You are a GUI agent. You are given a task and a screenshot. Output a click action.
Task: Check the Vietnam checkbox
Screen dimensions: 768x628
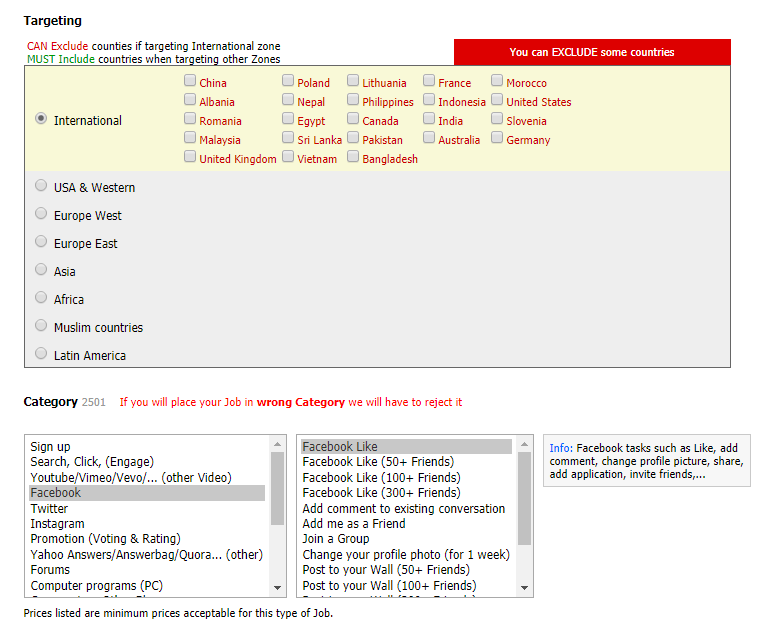(288, 157)
